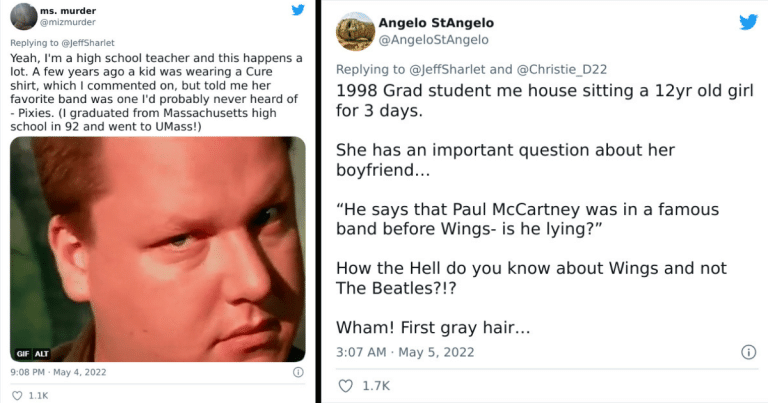768x403 pixels.
Task: Like ms. murder's tweet with the heart
Action: [18, 394]
